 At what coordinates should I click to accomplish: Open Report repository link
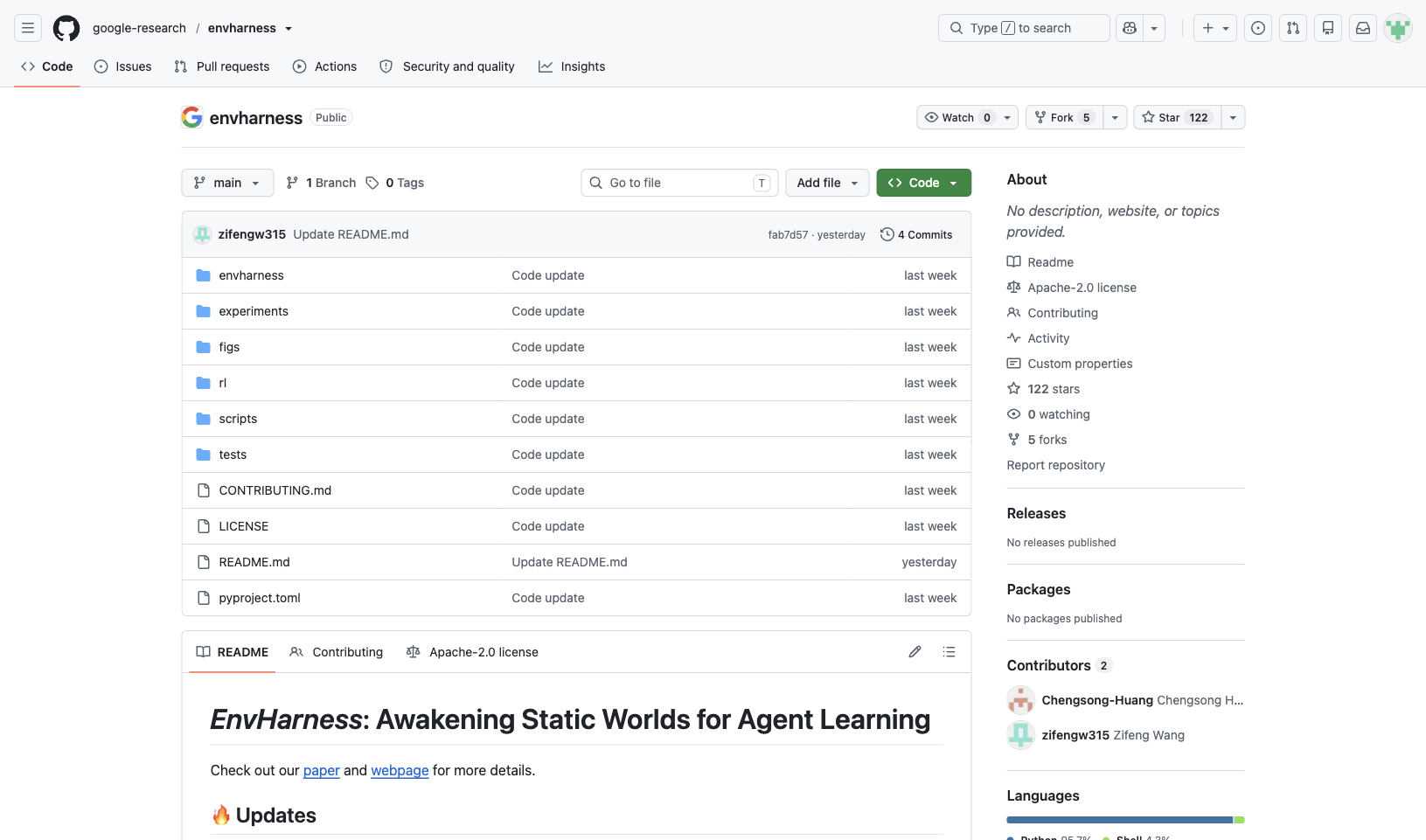1055,465
